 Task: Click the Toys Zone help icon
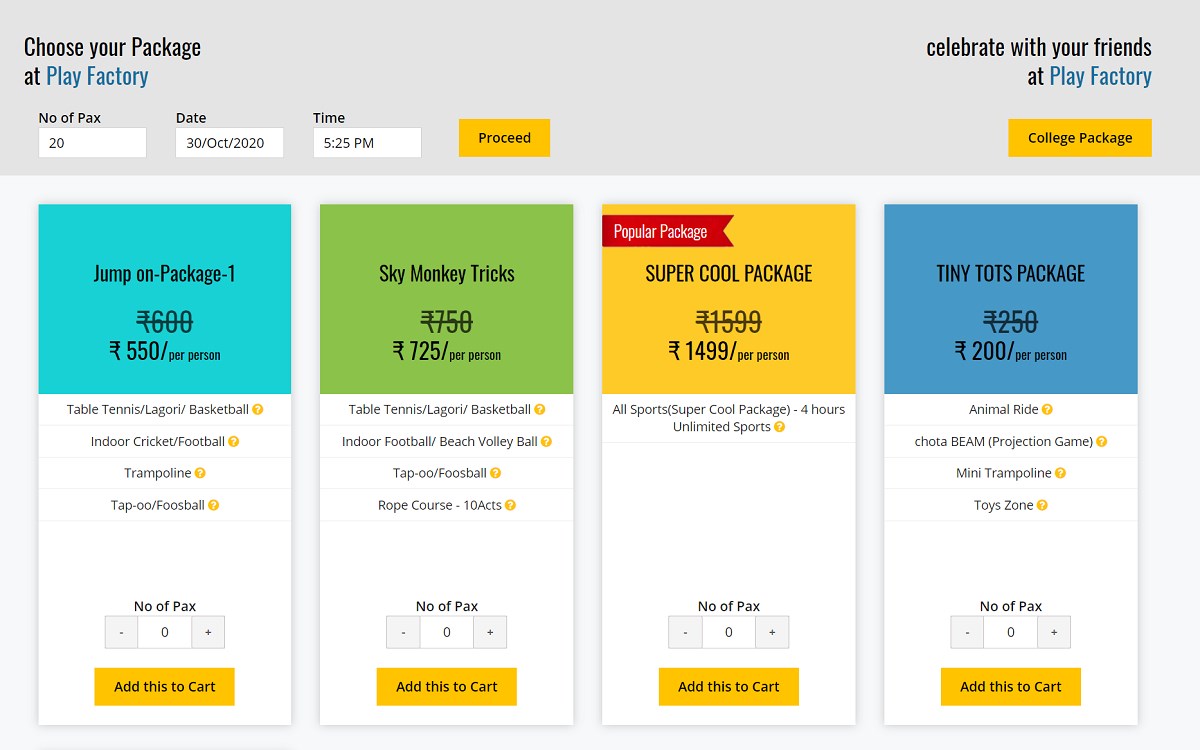pyautogui.click(x=1043, y=505)
